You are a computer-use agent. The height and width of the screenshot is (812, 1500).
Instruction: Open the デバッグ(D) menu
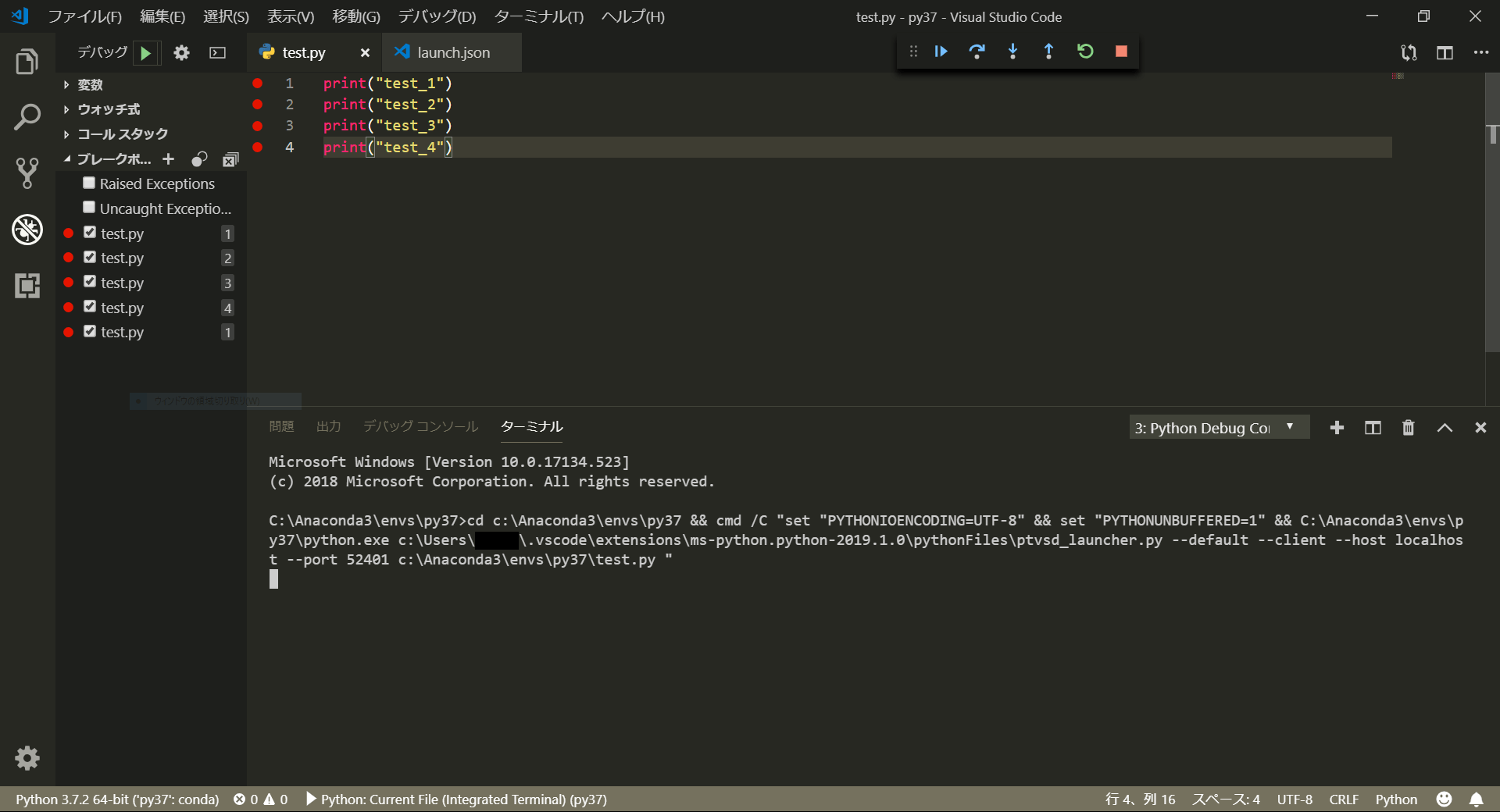coord(437,16)
